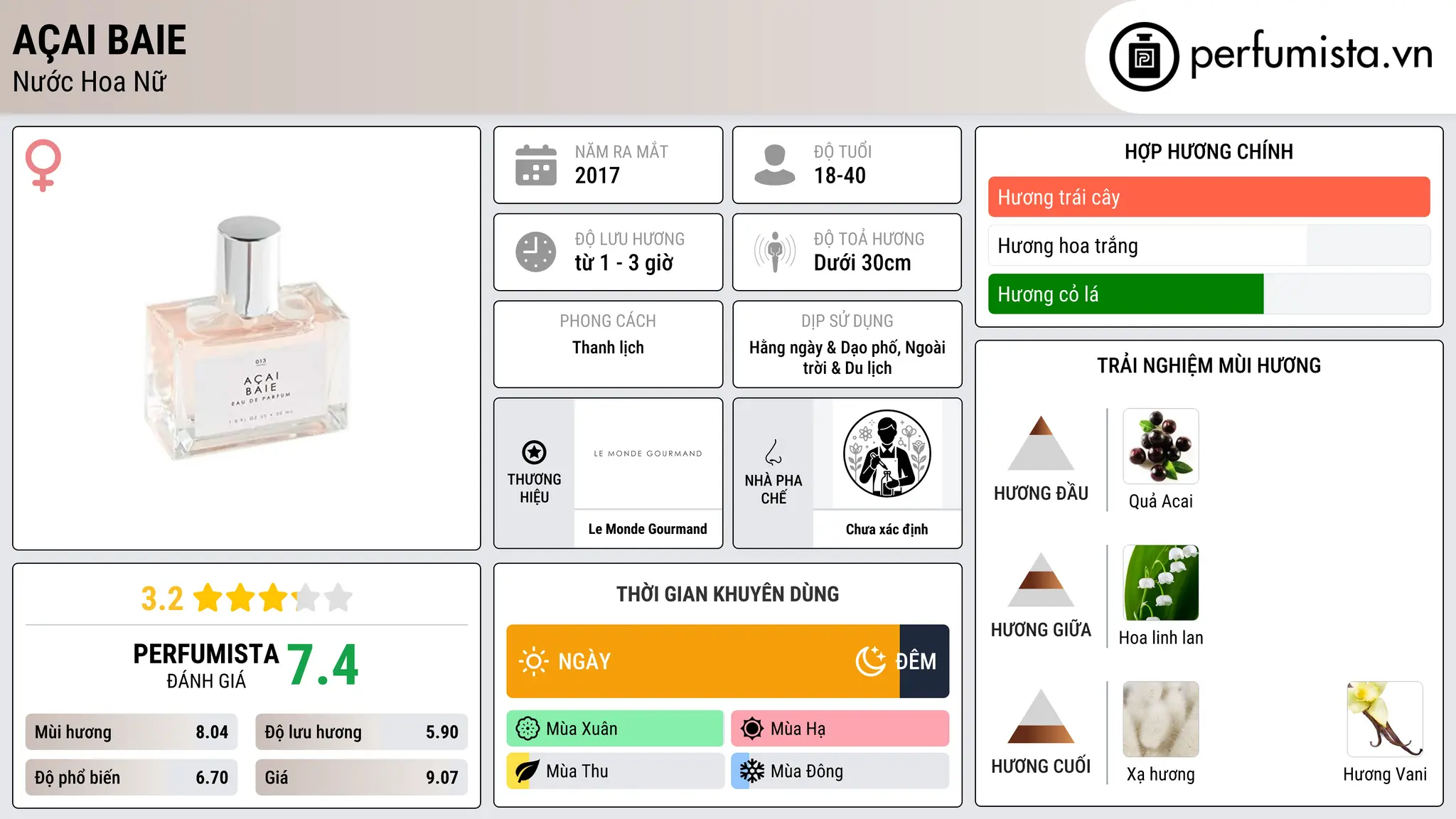Click the Độ lưu hương 5.90 score bar
The height and width of the screenshot is (819, 1456).
362,732
